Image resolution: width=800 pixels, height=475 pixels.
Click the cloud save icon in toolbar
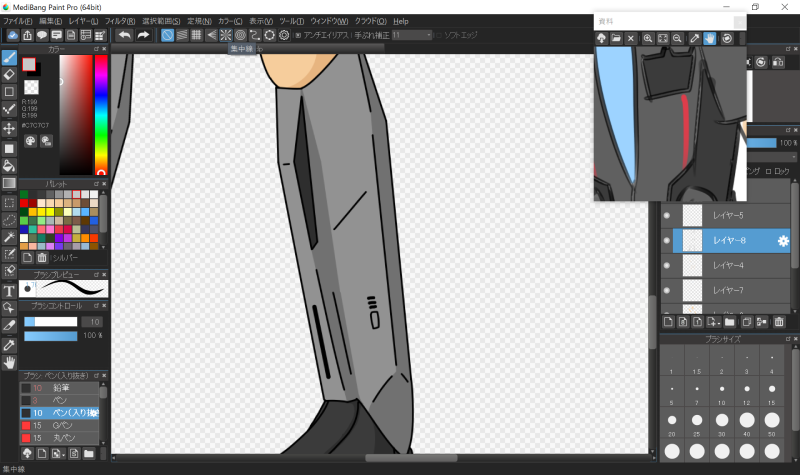point(13,35)
